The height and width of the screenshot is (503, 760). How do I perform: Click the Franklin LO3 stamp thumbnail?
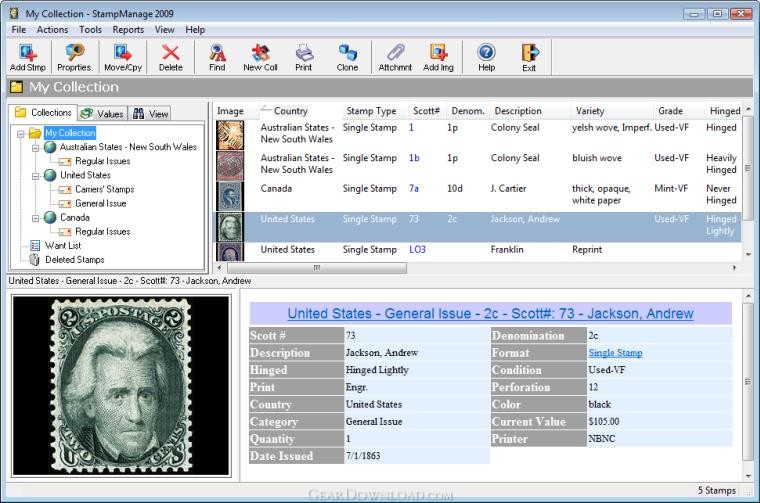[x=230, y=252]
